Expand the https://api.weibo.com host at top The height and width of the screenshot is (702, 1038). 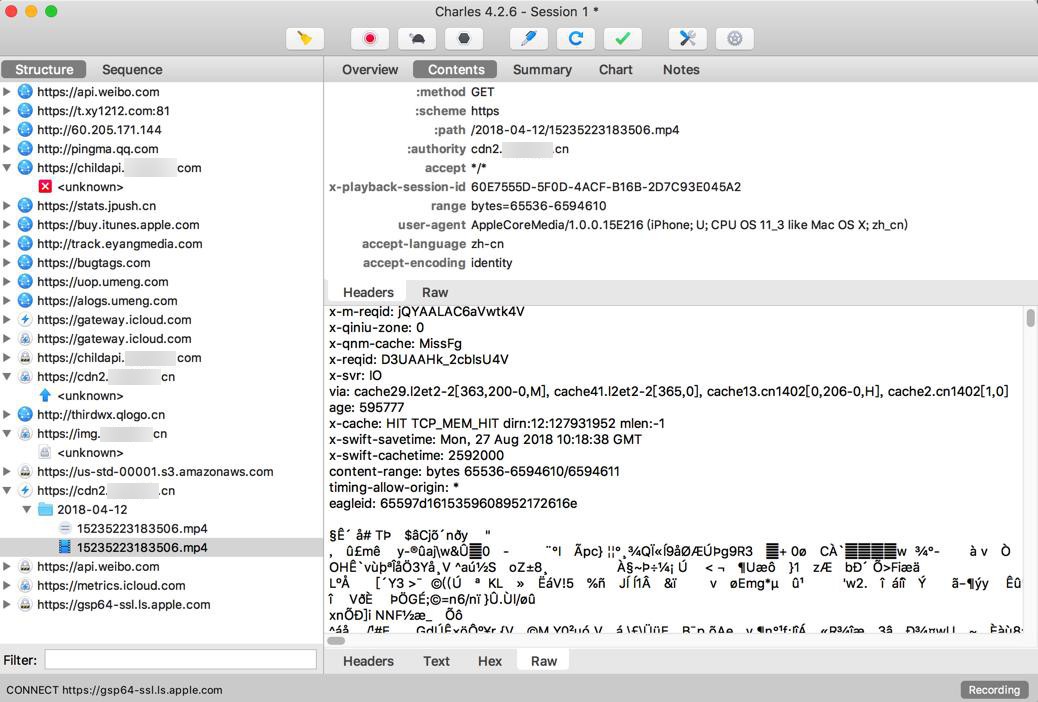(8, 92)
